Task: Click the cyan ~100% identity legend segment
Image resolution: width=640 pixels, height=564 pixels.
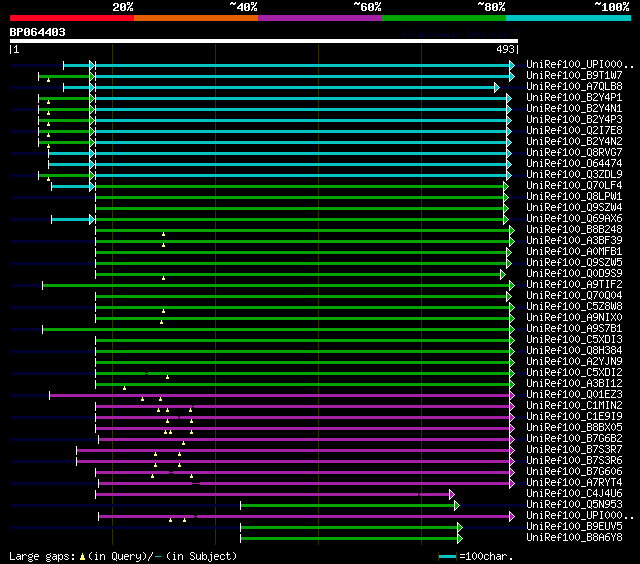Action: pyautogui.click(x=568, y=18)
